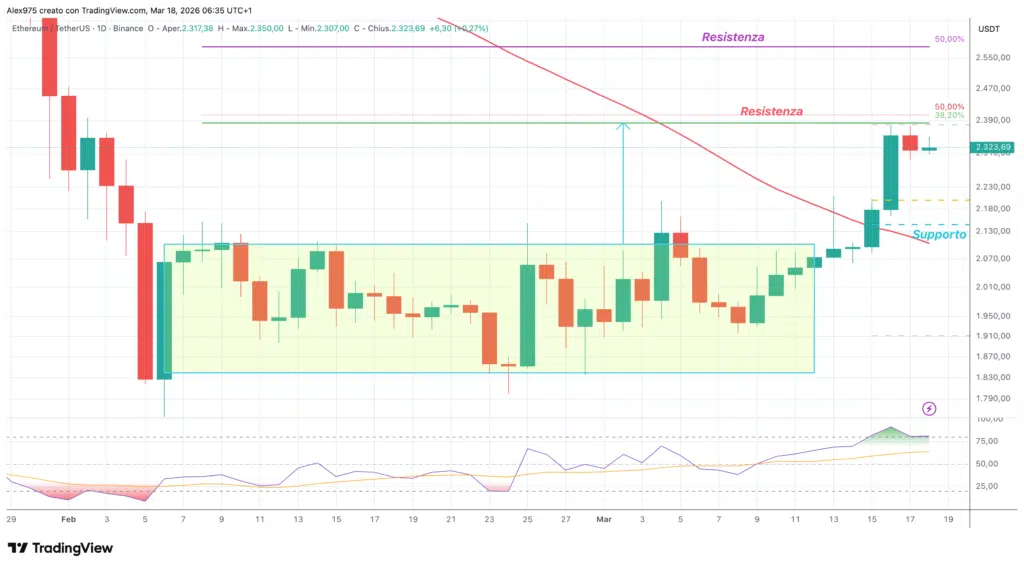Click the green upward arrow's arrowhead
This screenshot has height=568, width=1024.
[623, 126]
